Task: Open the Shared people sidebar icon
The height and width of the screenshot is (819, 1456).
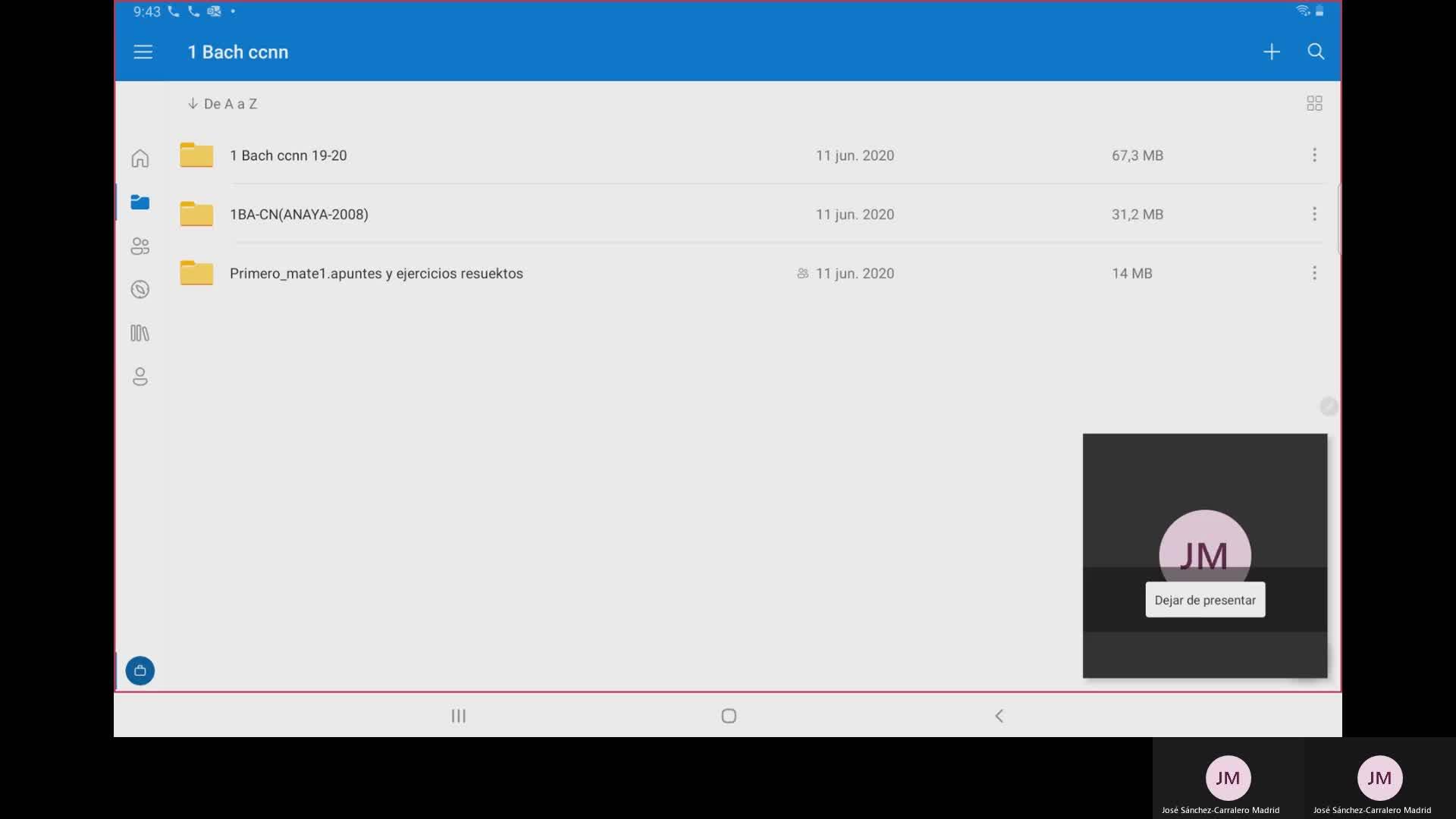Action: (x=140, y=246)
